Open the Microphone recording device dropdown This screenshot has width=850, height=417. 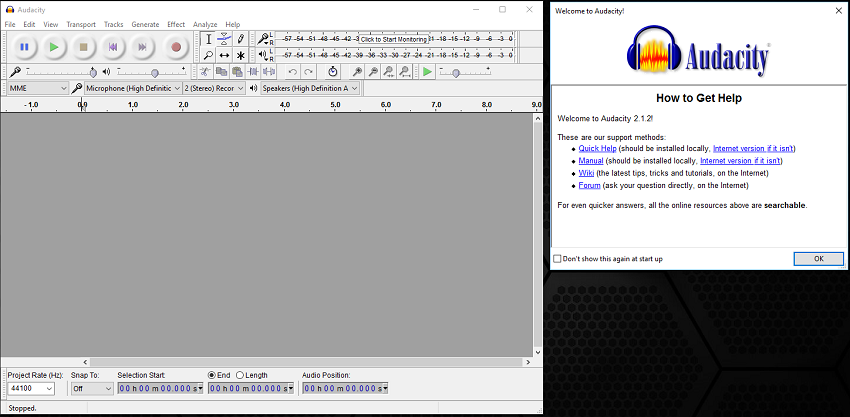(133, 88)
